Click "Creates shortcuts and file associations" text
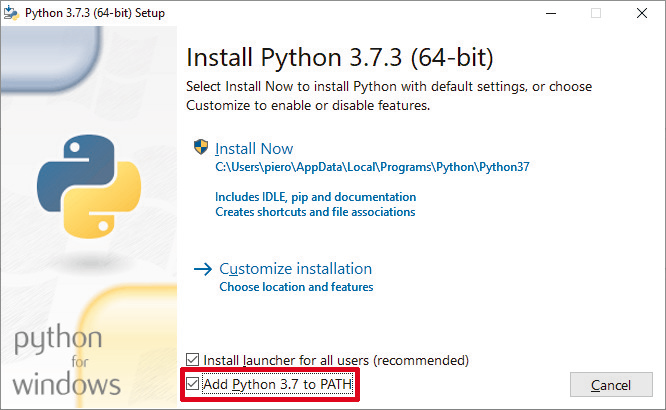This screenshot has height=410, width=666. [x=315, y=212]
